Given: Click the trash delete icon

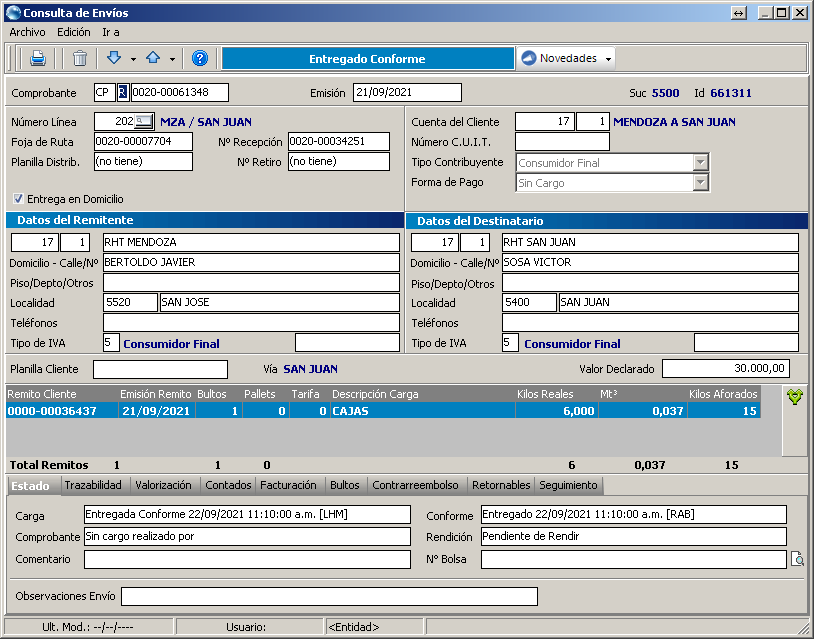Looking at the screenshot, I should pos(80,58).
